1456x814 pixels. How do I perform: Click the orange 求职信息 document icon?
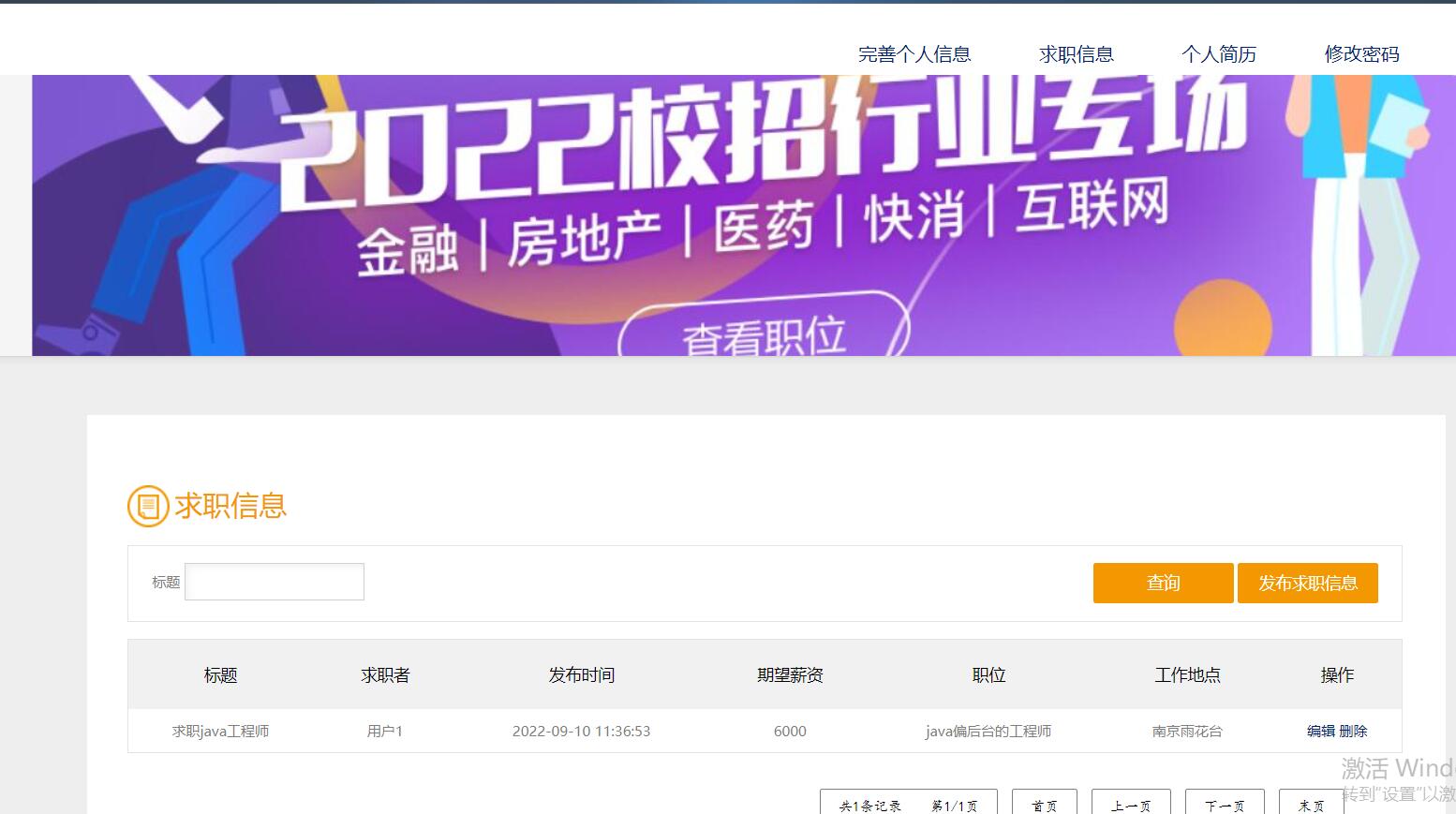(146, 507)
